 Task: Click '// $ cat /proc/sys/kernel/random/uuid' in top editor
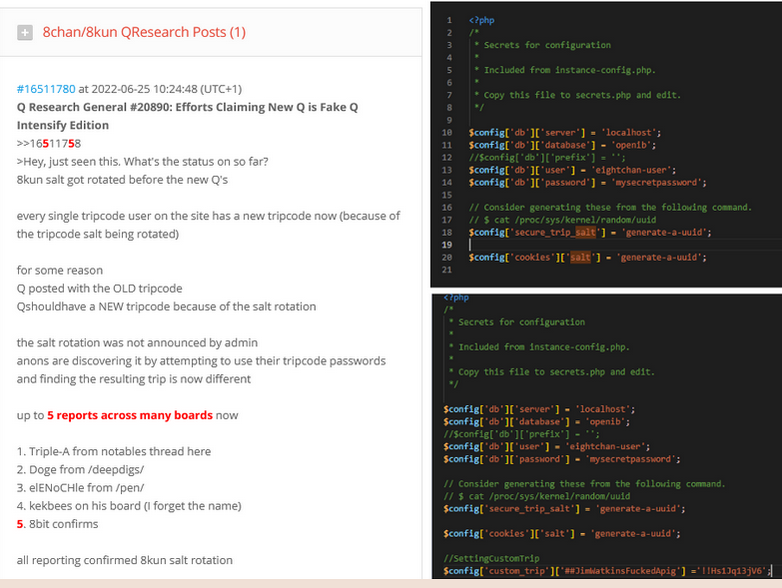click(562, 220)
